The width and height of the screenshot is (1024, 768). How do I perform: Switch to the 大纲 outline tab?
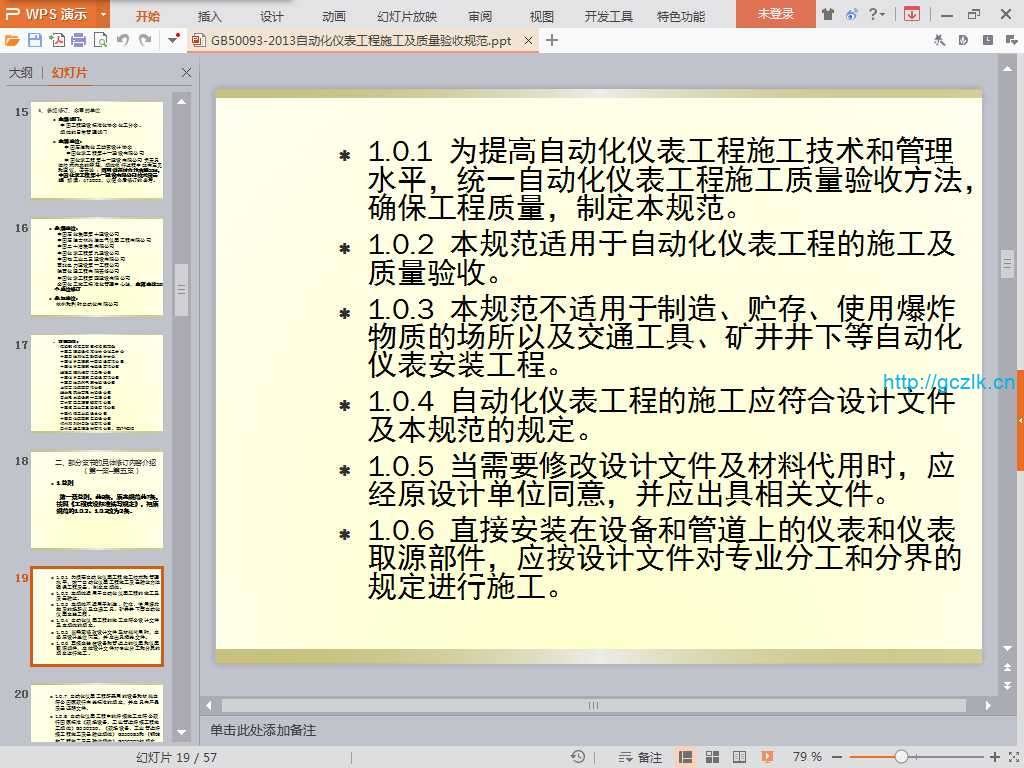pos(21,73)
